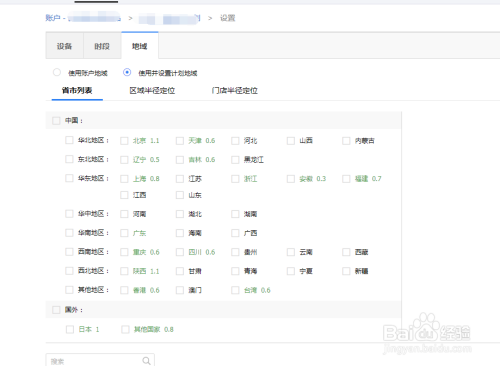This screenshot has width=500, height=366.
Task: Check the 东北地区 group checkbox
Action: (x=69, y=159)
